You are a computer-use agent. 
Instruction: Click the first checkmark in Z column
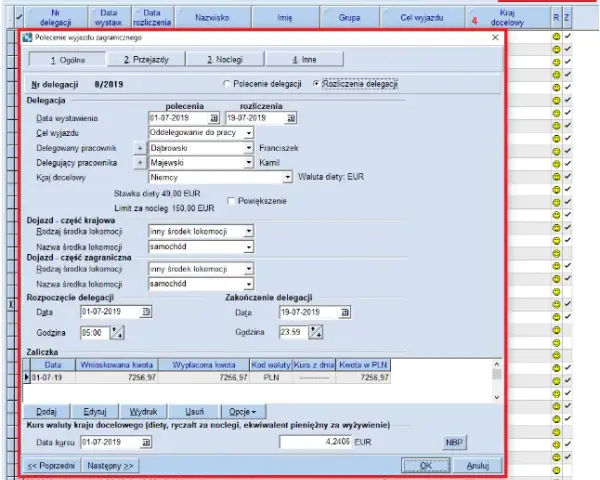[x=567, y=36]
